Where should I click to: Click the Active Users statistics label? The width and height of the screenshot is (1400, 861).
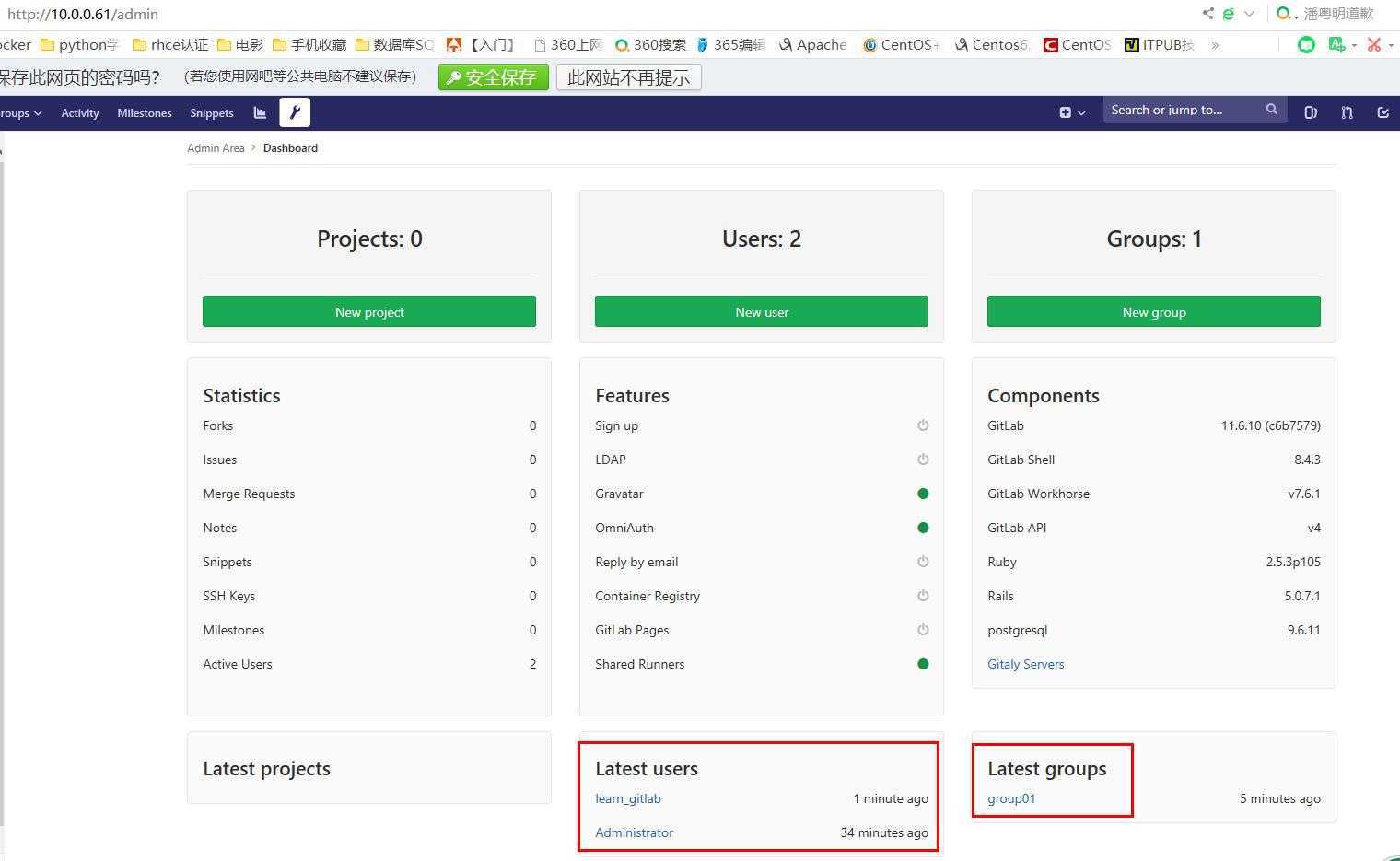click(x=238, y=664)
